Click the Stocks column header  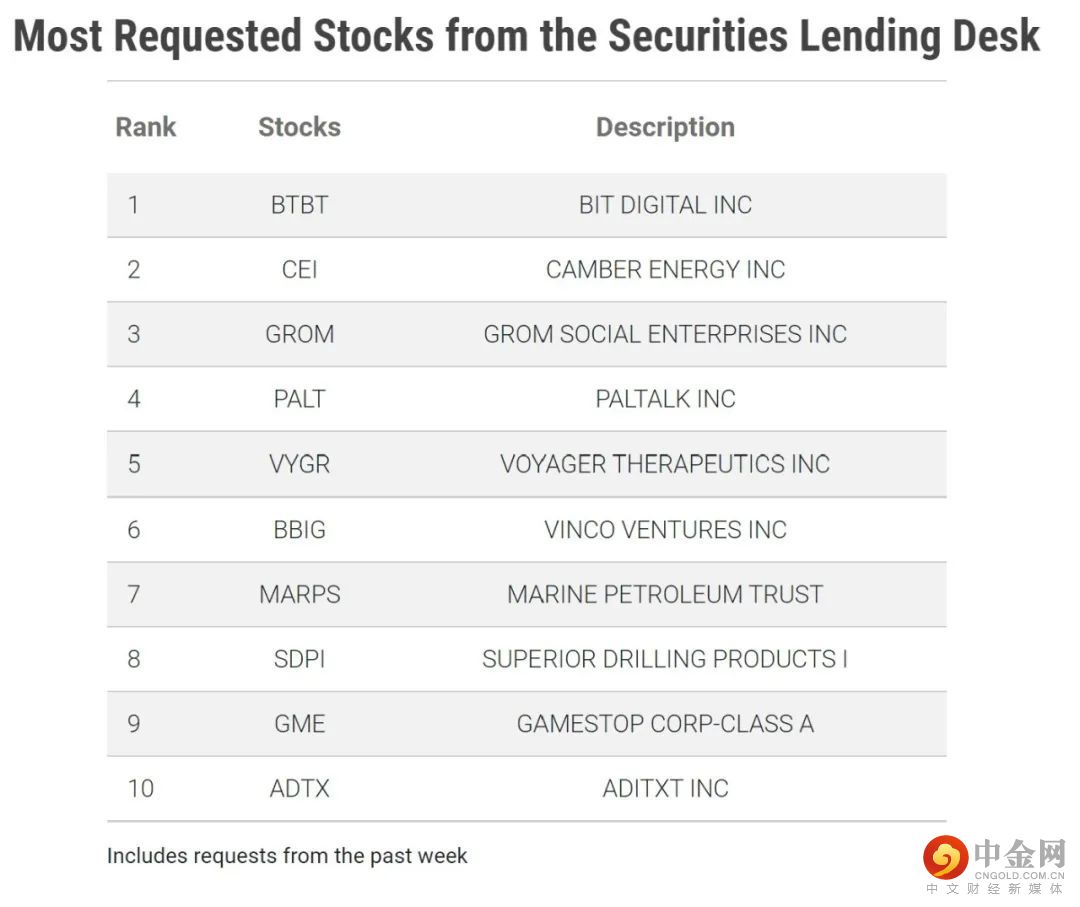(299, 127)
